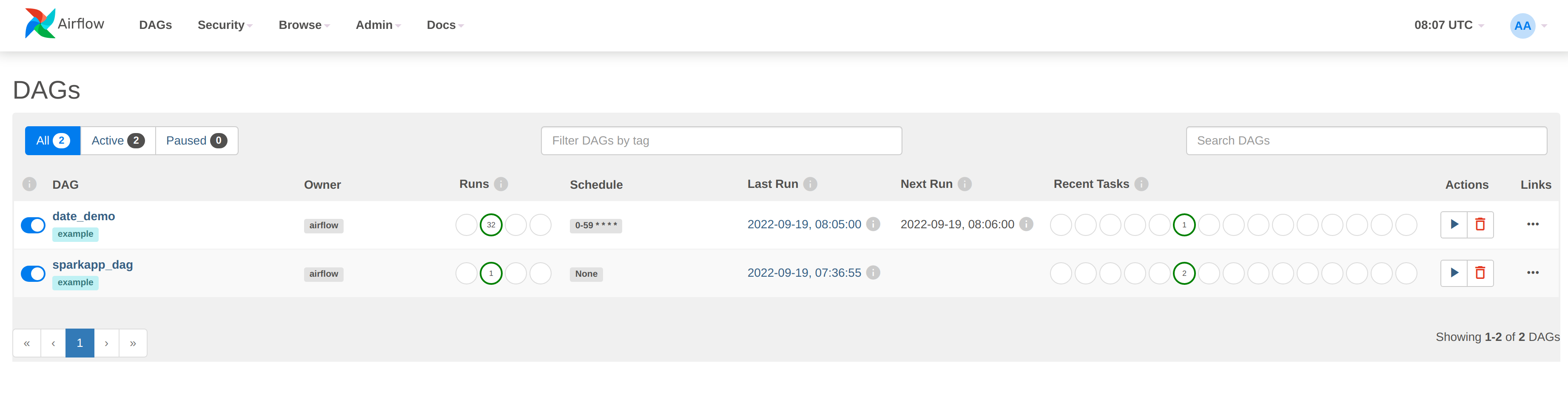Delete the sparkapp_dag via trash icon

pyautogui.click(x=1480, y=273)
